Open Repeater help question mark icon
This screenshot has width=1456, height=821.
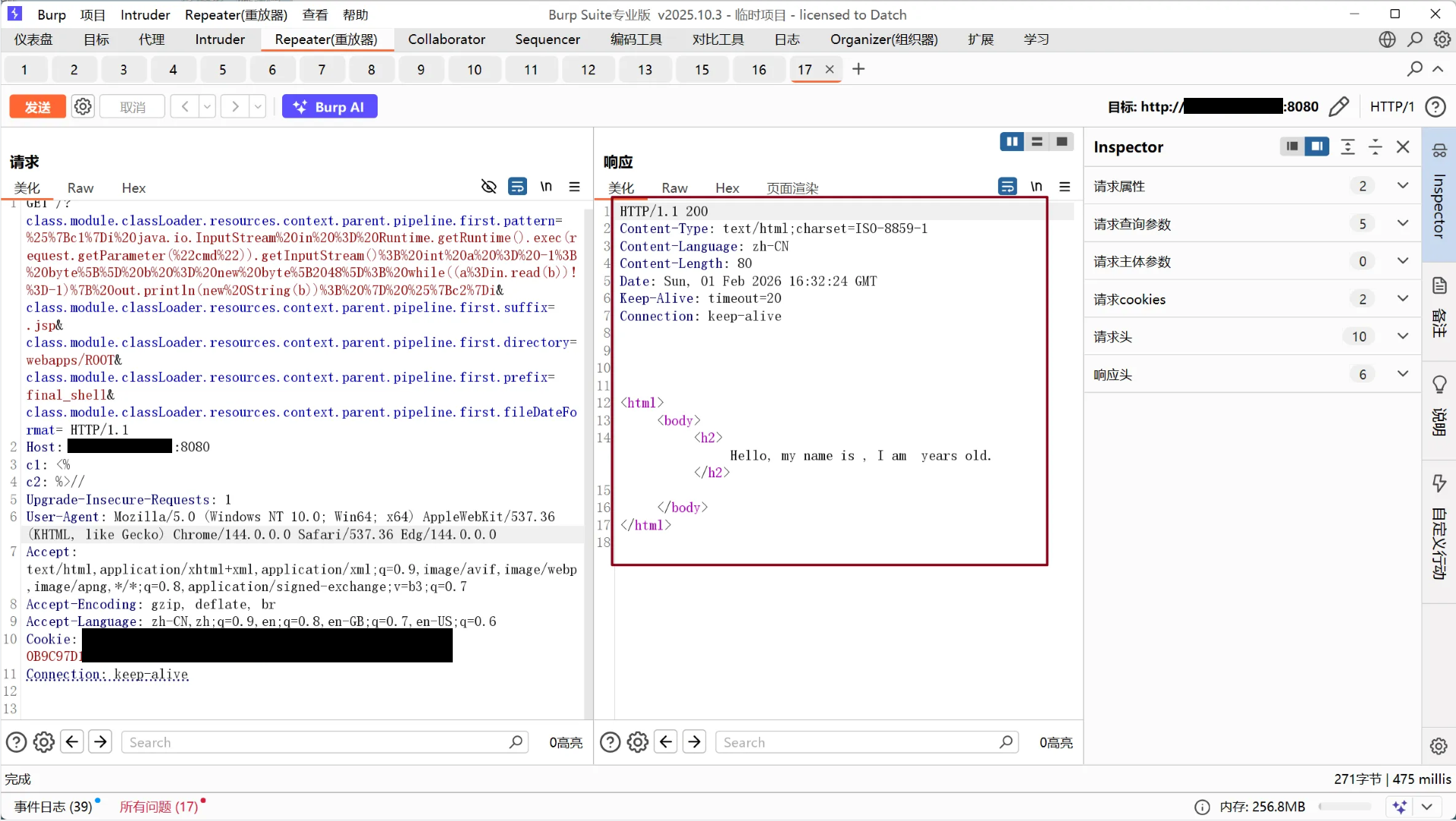[1435, 107]
